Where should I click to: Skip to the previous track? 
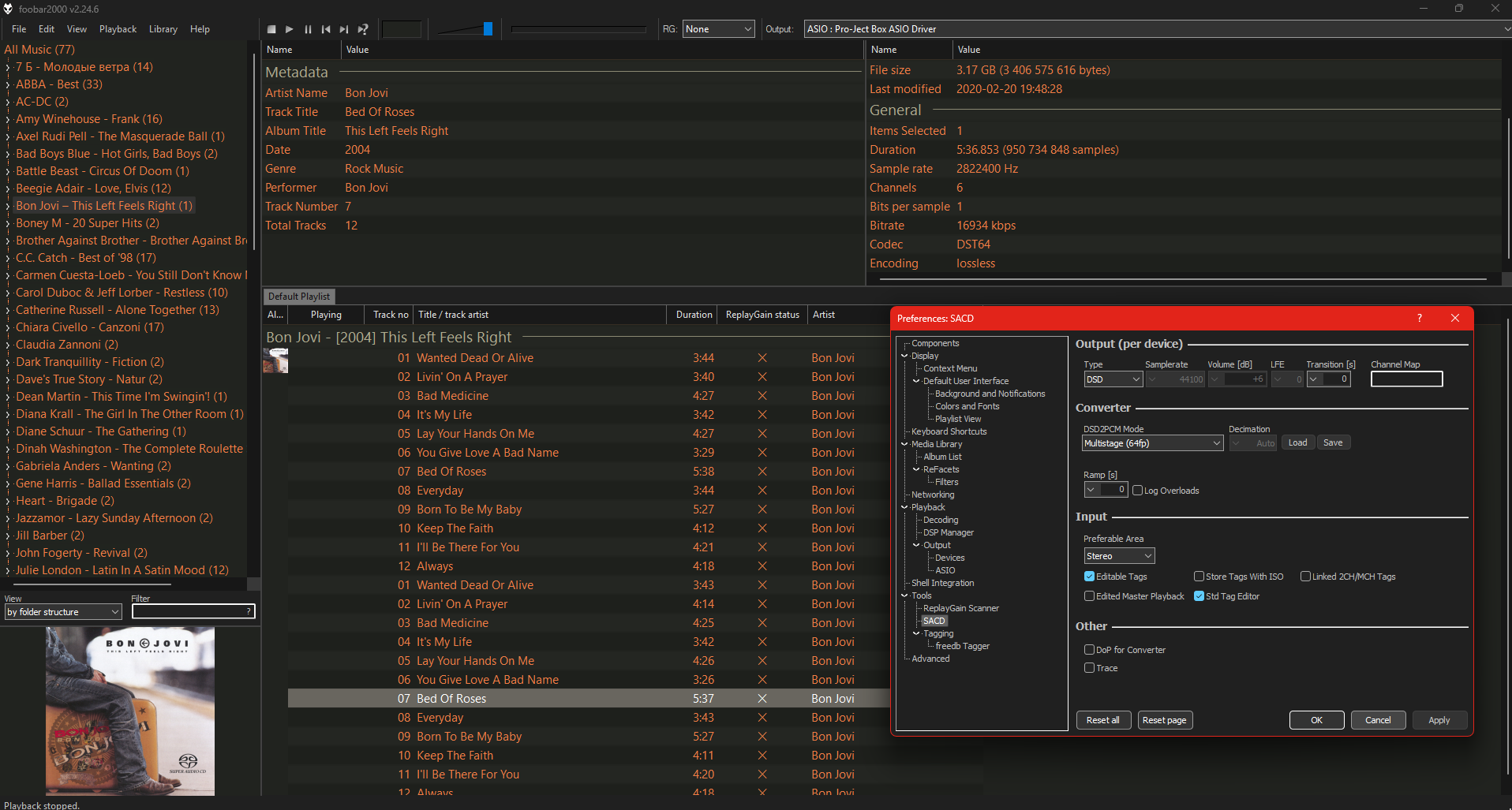coord(326,29)
